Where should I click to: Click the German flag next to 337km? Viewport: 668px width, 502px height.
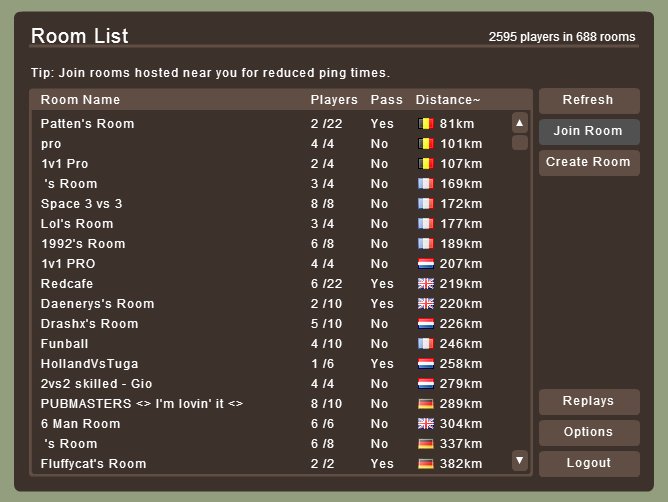tap(426, 444)
